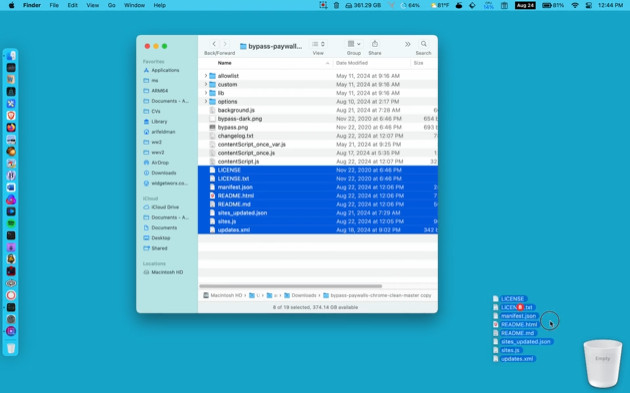Screen dimensions: 630x393
Task: Select the bypass-dark.png file row
Action: (x=317, y=119)
